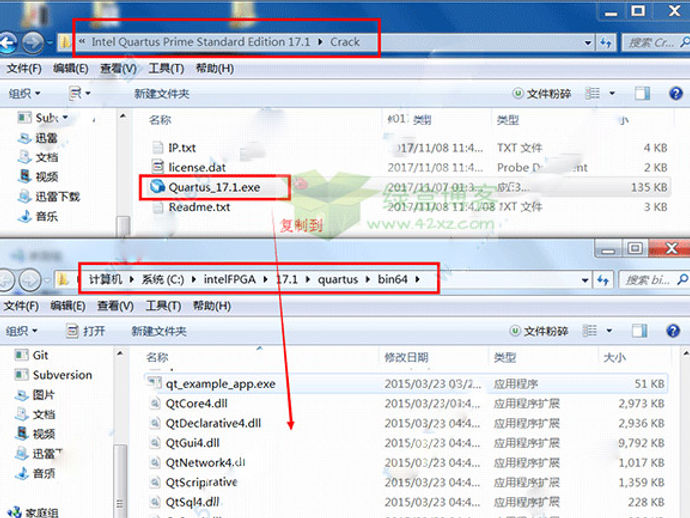
Task: Expand address history dropdown in top window
Action: coord(588,43)
